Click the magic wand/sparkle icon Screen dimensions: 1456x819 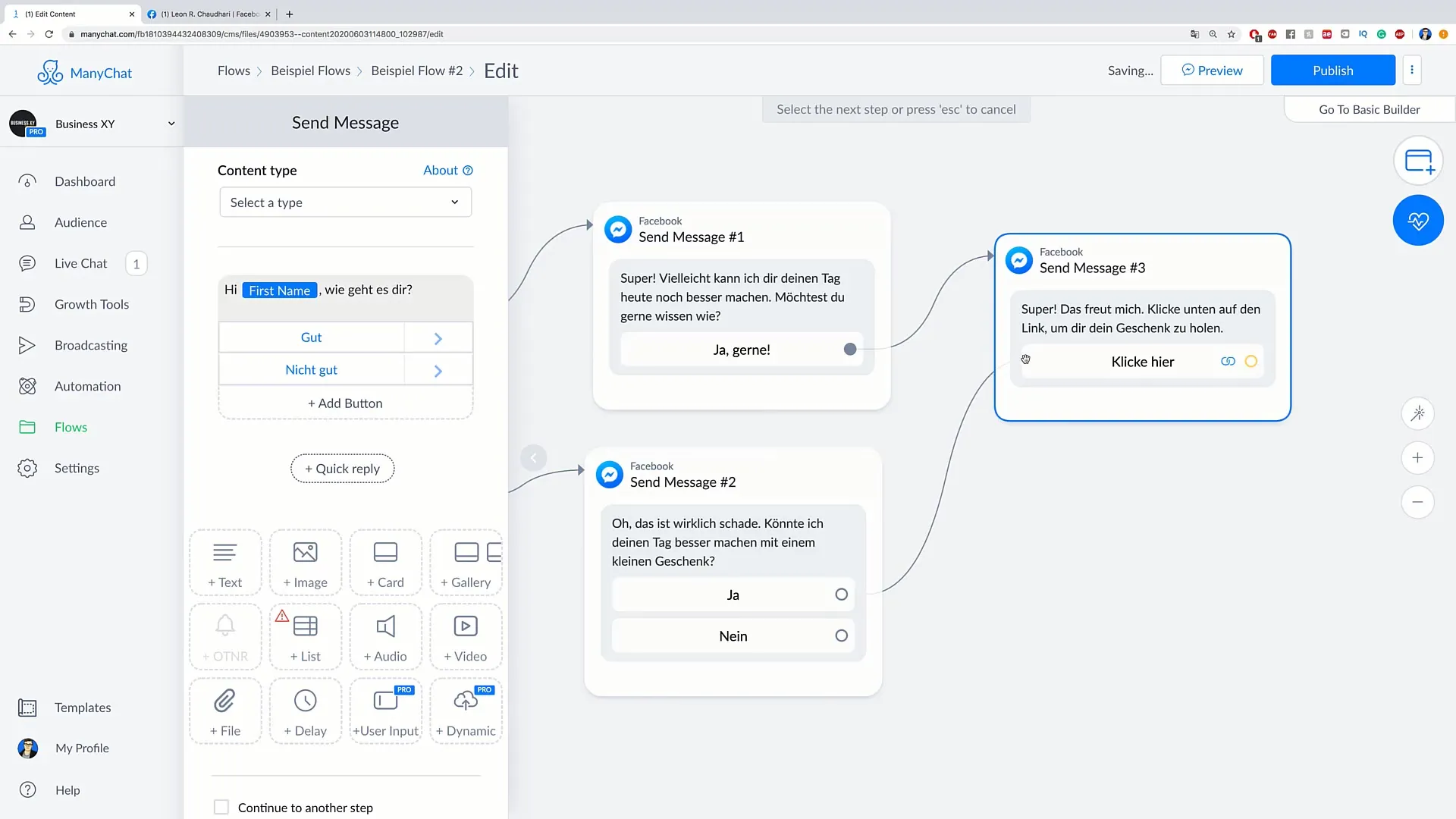click(x=1419, y=412)
